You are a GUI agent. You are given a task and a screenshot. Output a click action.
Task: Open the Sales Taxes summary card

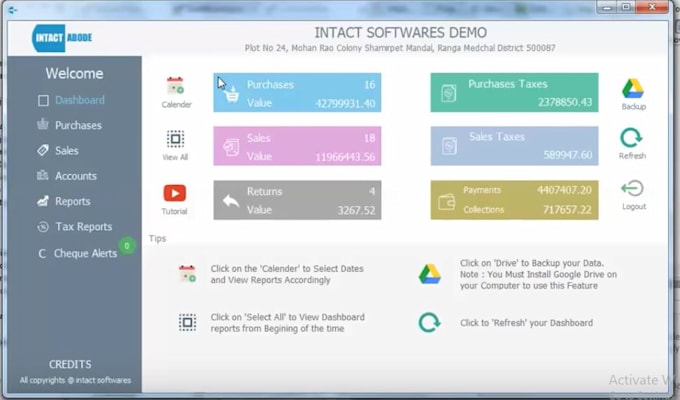[x=514, y=146]
